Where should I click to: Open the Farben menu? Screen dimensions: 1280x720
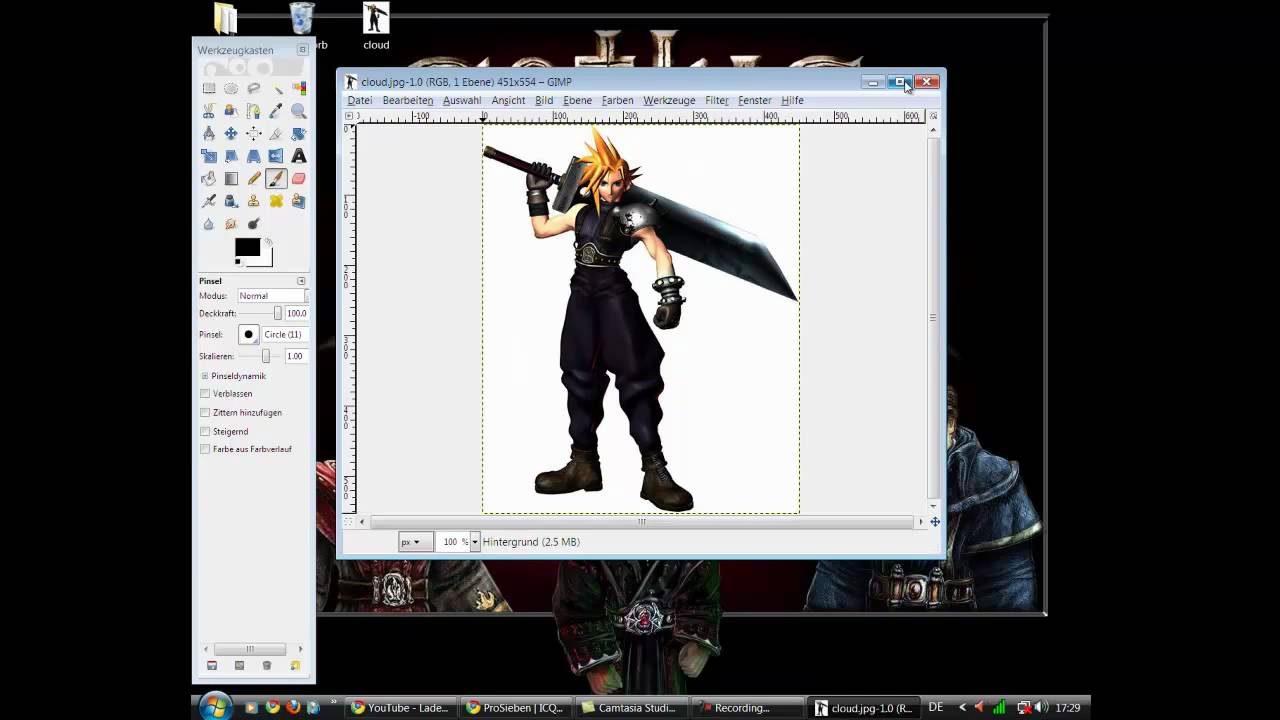click(x=617, y=100)
